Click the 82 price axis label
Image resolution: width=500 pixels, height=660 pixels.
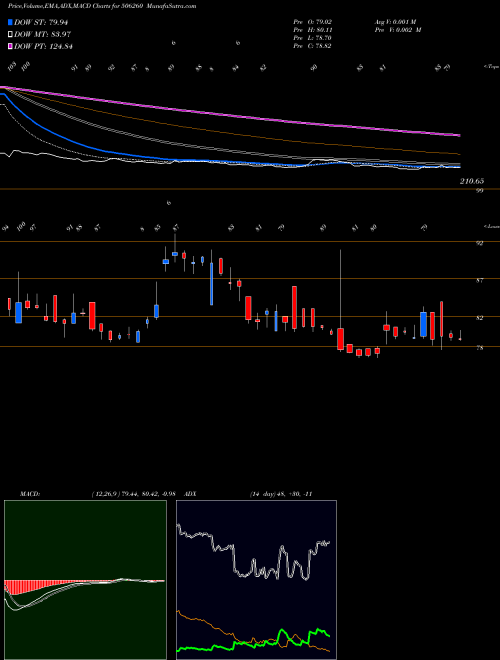click(480, 318)
